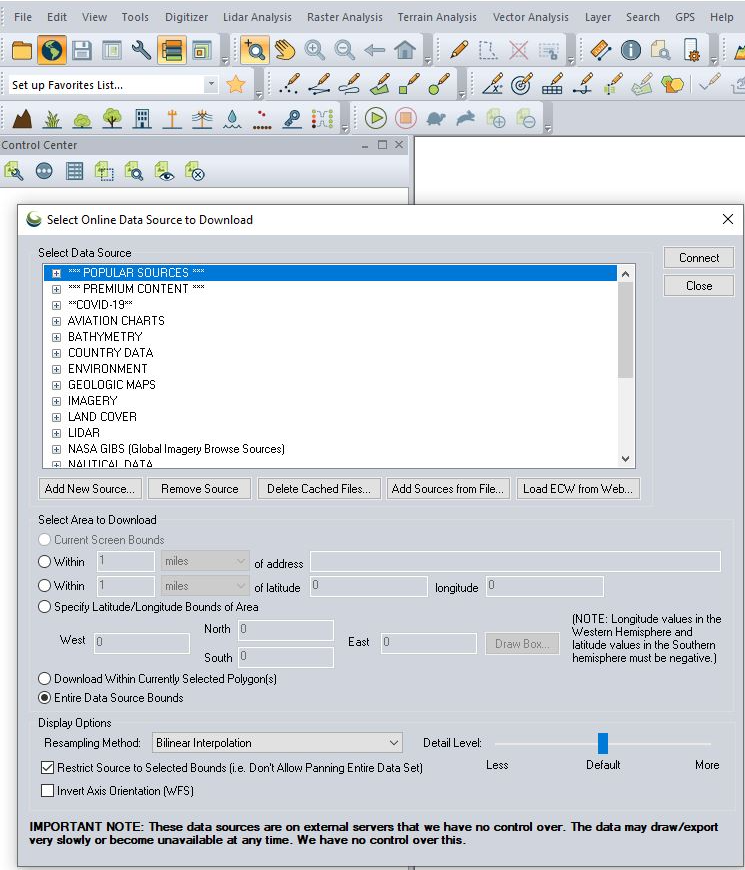This screenshot has width=745, height=870.
Task: Expand the AVIATION CHARTS node
Action: tap(56, 321)
